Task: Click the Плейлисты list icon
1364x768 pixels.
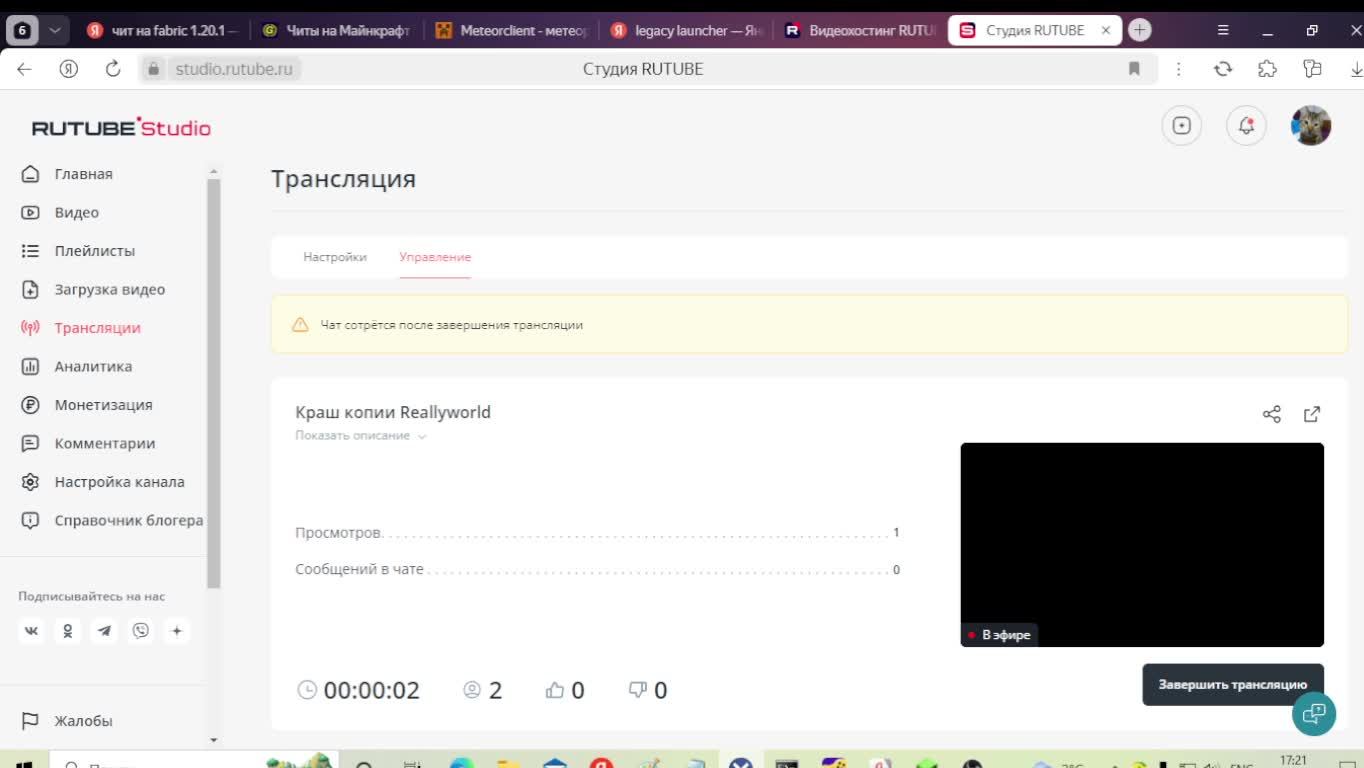Action: tap(30, 251)
